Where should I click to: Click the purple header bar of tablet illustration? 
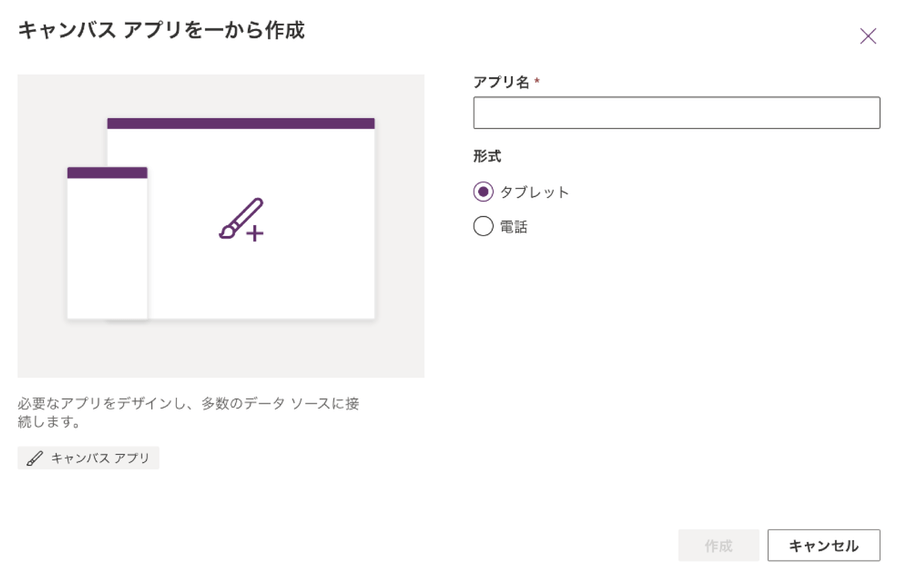coord(240,123)
